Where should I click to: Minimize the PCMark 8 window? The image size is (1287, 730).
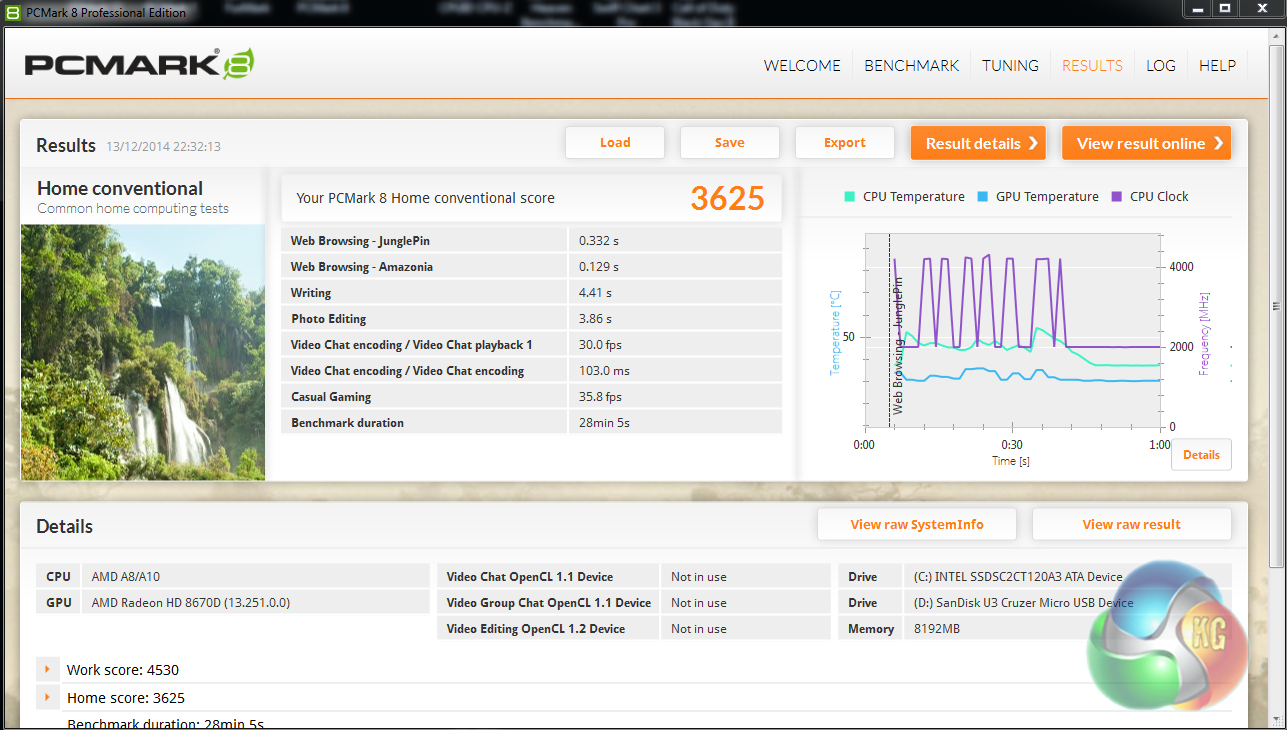1197,9
